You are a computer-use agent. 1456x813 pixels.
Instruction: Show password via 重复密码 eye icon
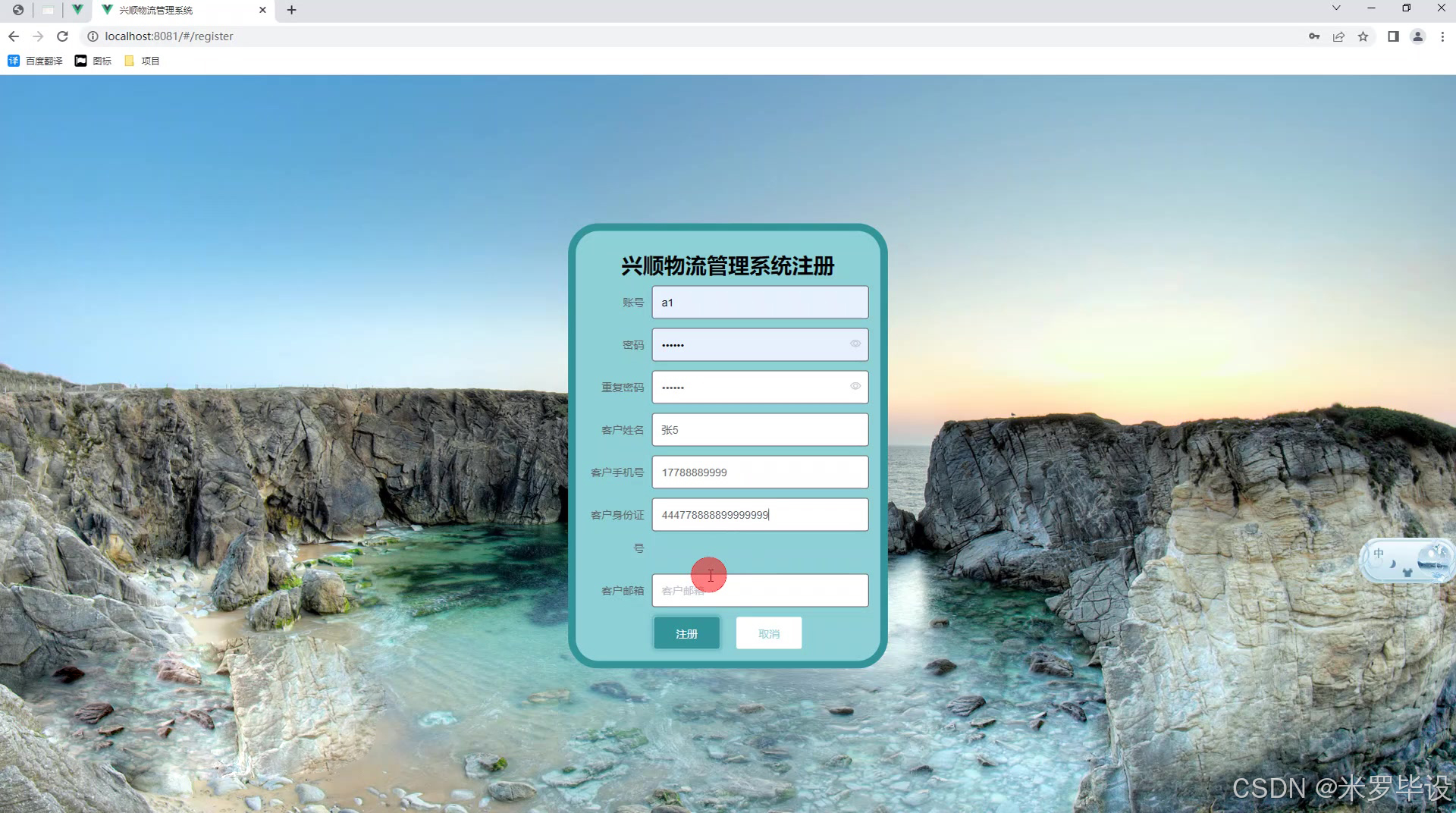pyautogui.click(x=855, y=387)
